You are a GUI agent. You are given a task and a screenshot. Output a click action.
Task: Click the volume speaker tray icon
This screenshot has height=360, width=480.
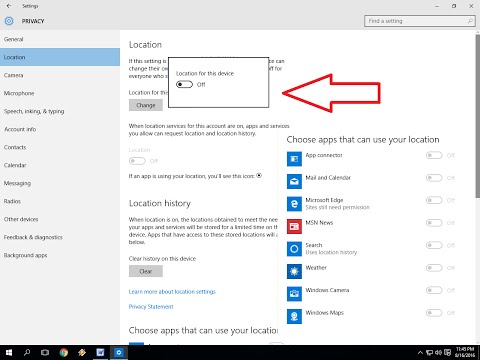438,353
